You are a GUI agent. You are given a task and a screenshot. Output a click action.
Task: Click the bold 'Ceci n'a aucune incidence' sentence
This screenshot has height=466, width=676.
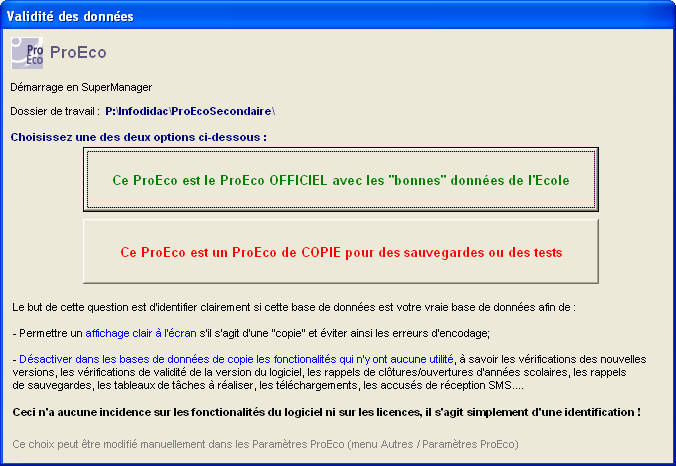326,412
